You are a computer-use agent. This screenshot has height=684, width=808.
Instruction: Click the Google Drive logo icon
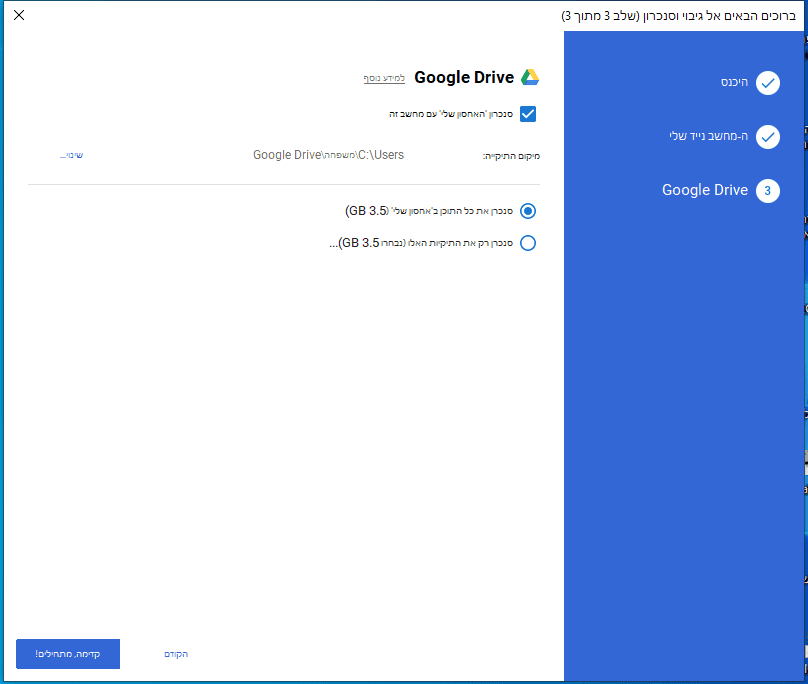(x=530, y=77)
